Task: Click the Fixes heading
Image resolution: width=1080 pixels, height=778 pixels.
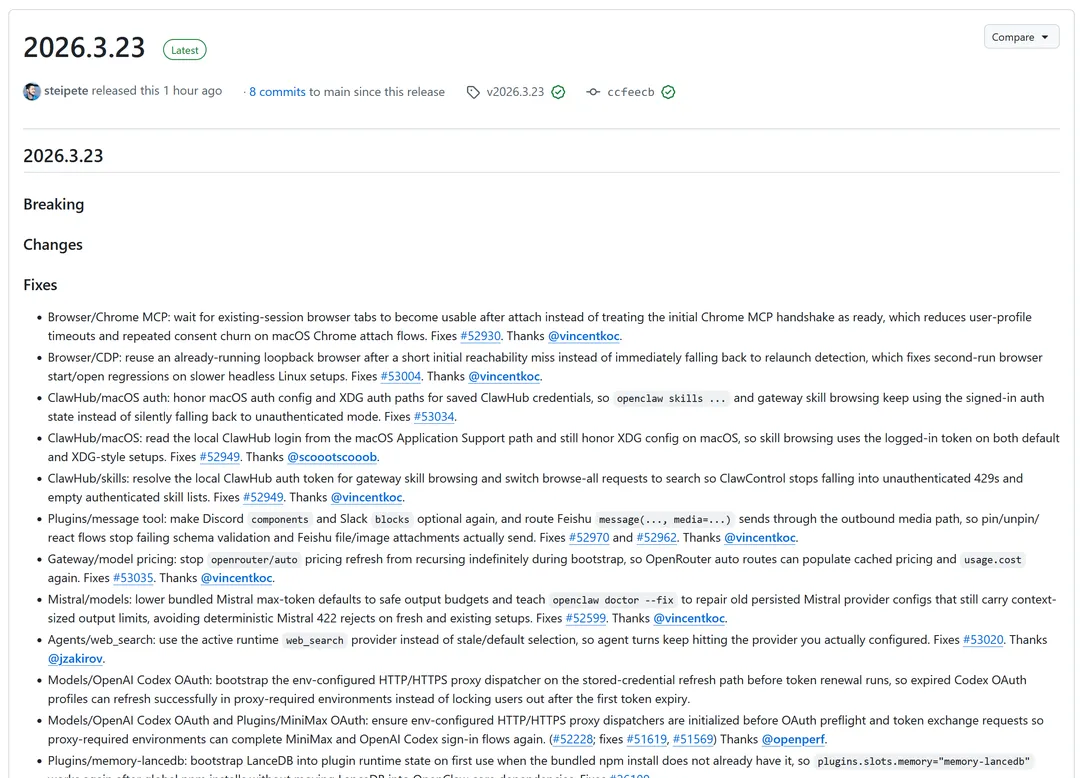Action: tap(40, 285)
